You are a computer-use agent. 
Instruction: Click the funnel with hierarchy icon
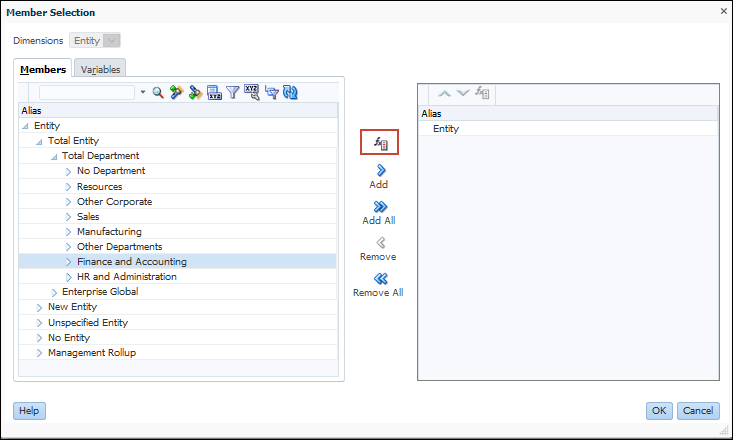tap(271, 93)
